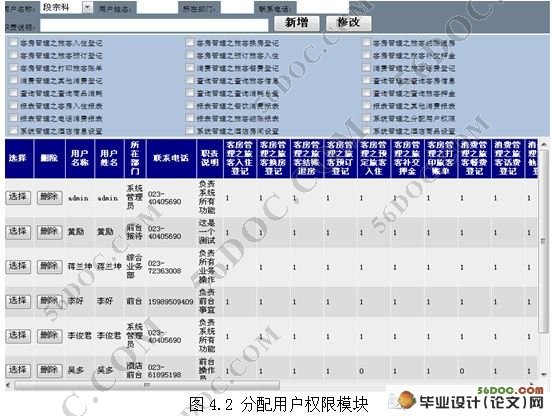The height and width of the screenshot is (416, 552).
Task: Enable 报表管理之旅客结账报表 checkbox
Action: tap(190, 118)
